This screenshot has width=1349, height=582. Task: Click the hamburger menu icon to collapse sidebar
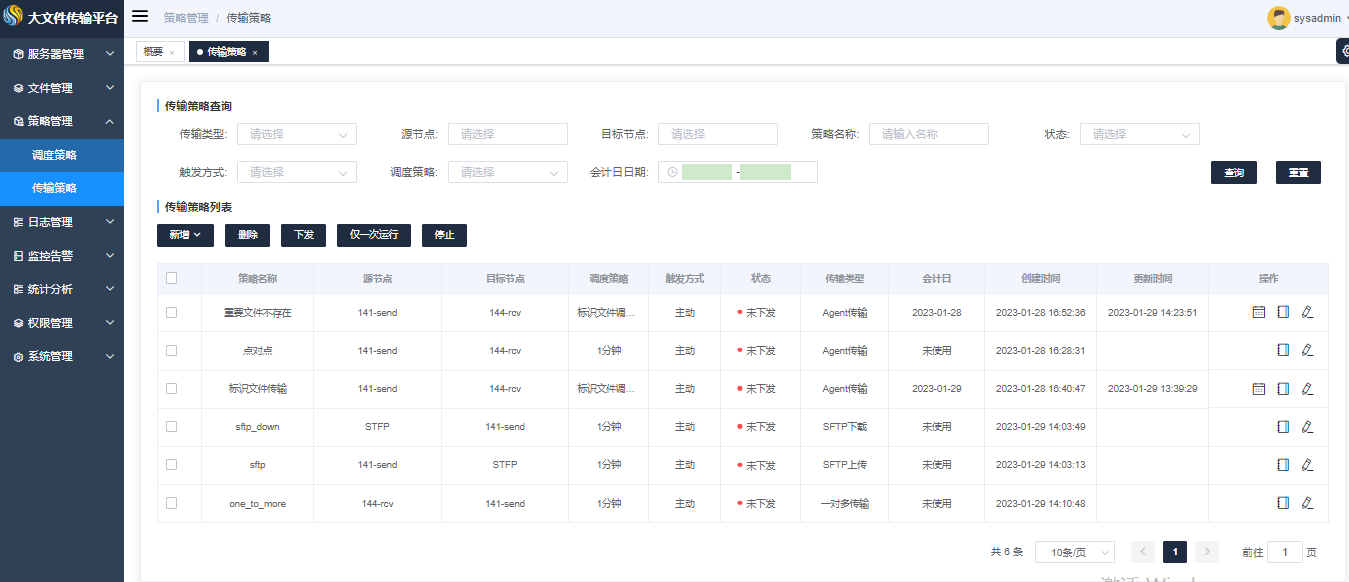(x=140, y=17)
